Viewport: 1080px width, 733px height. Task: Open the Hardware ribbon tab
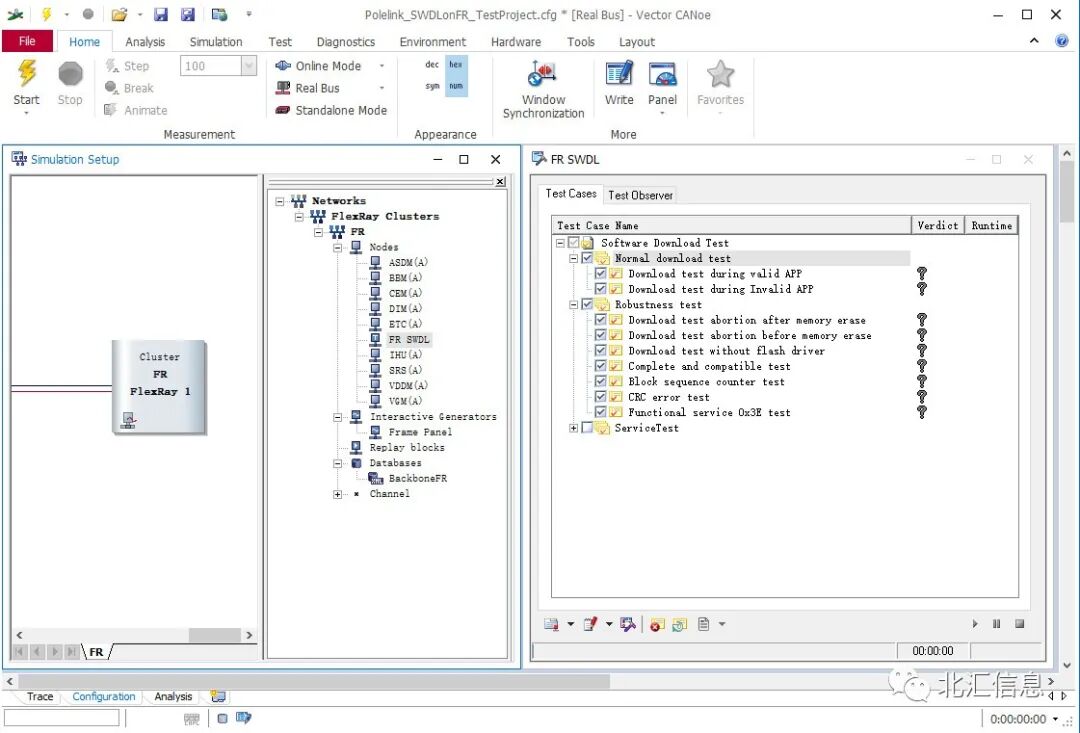pyautogui.click(x=516, y=42)
